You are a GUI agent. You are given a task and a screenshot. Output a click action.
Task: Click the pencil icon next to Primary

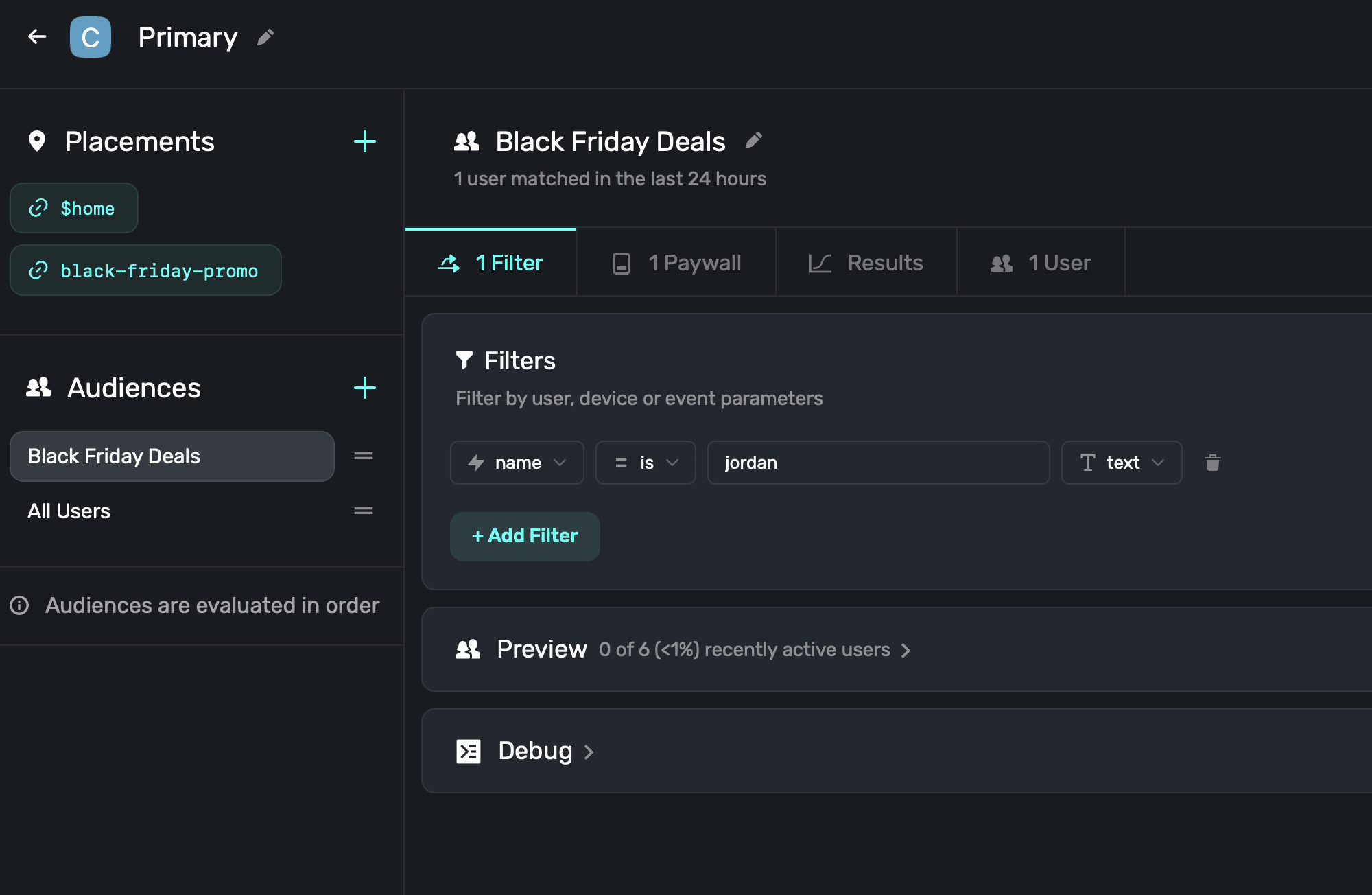[x=265, y=37]
